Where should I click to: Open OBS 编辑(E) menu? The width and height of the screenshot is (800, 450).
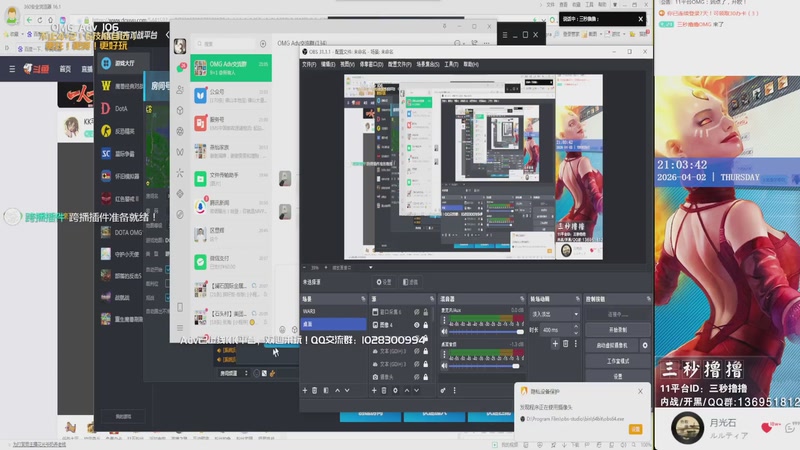click(x=328, y=64)
